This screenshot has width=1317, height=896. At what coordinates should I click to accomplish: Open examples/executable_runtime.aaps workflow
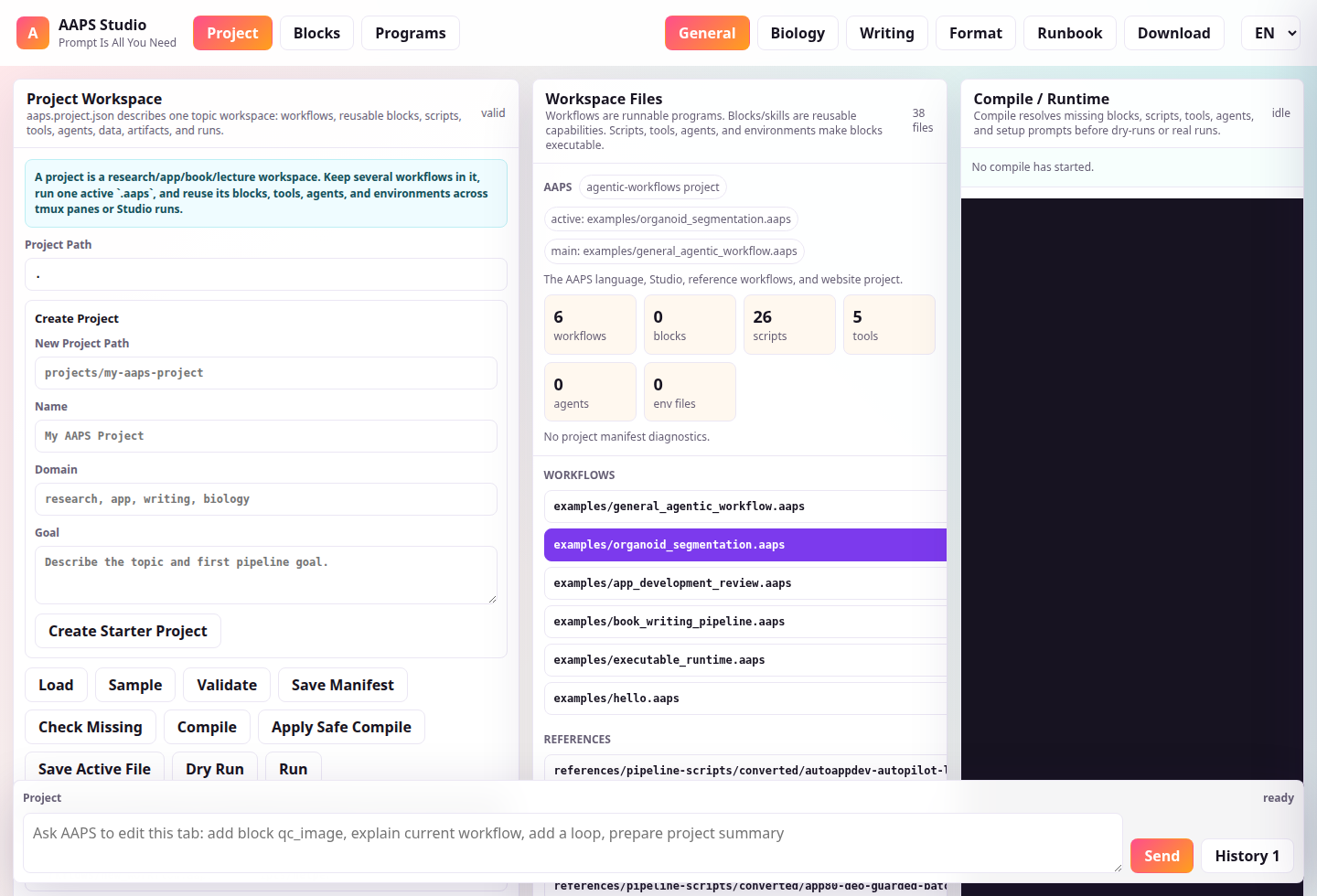745,660
